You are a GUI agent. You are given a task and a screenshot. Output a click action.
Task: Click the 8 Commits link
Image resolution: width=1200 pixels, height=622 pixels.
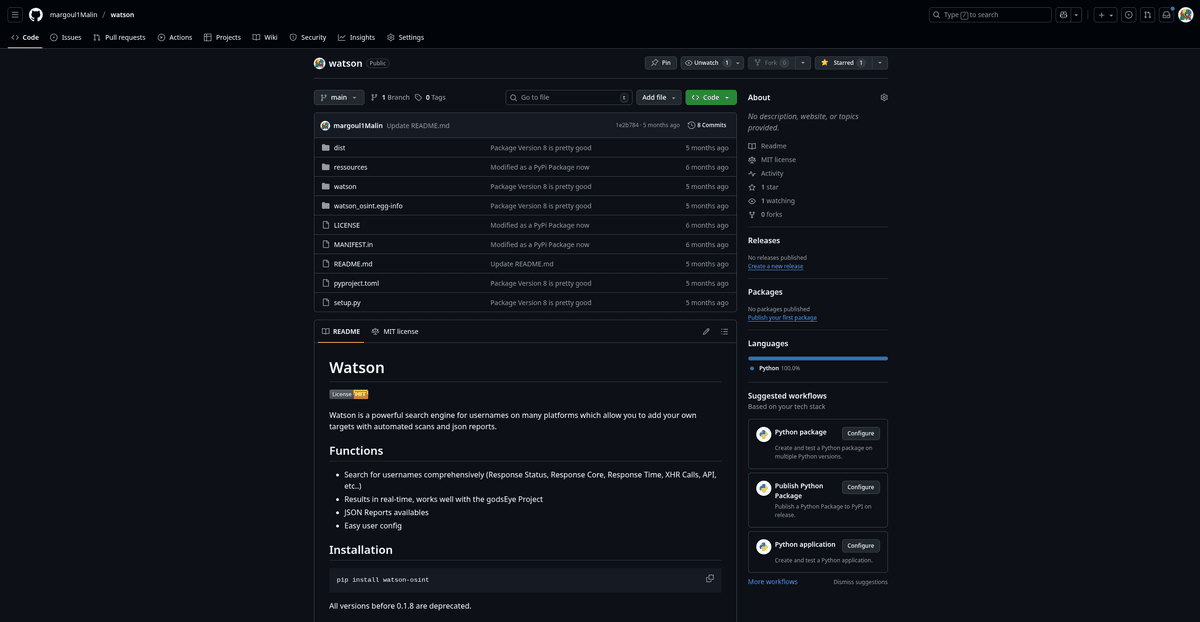pyautogui.click(x=708, y=125)
